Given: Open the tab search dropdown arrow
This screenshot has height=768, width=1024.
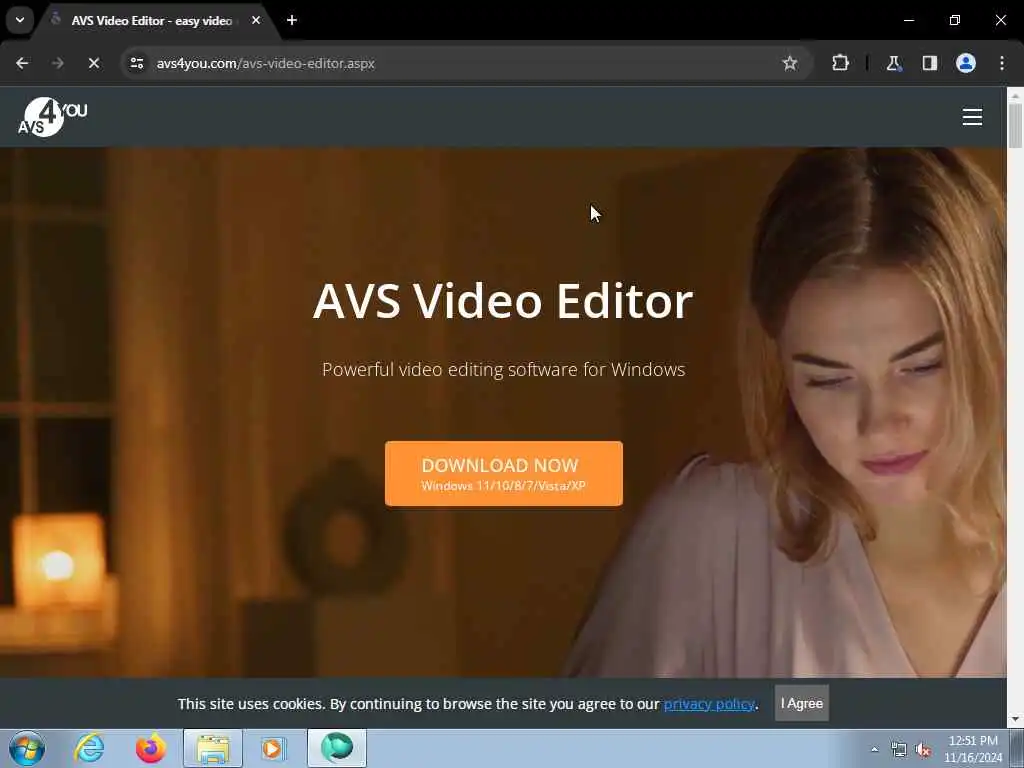Looking at the screenshot, I should point(20,20).
